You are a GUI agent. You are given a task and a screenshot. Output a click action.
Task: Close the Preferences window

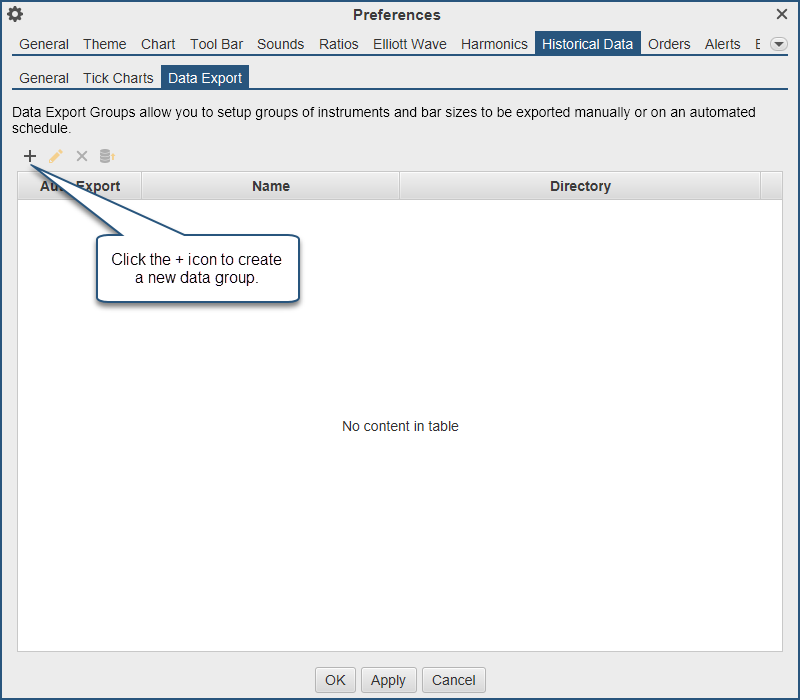(782, 14)
